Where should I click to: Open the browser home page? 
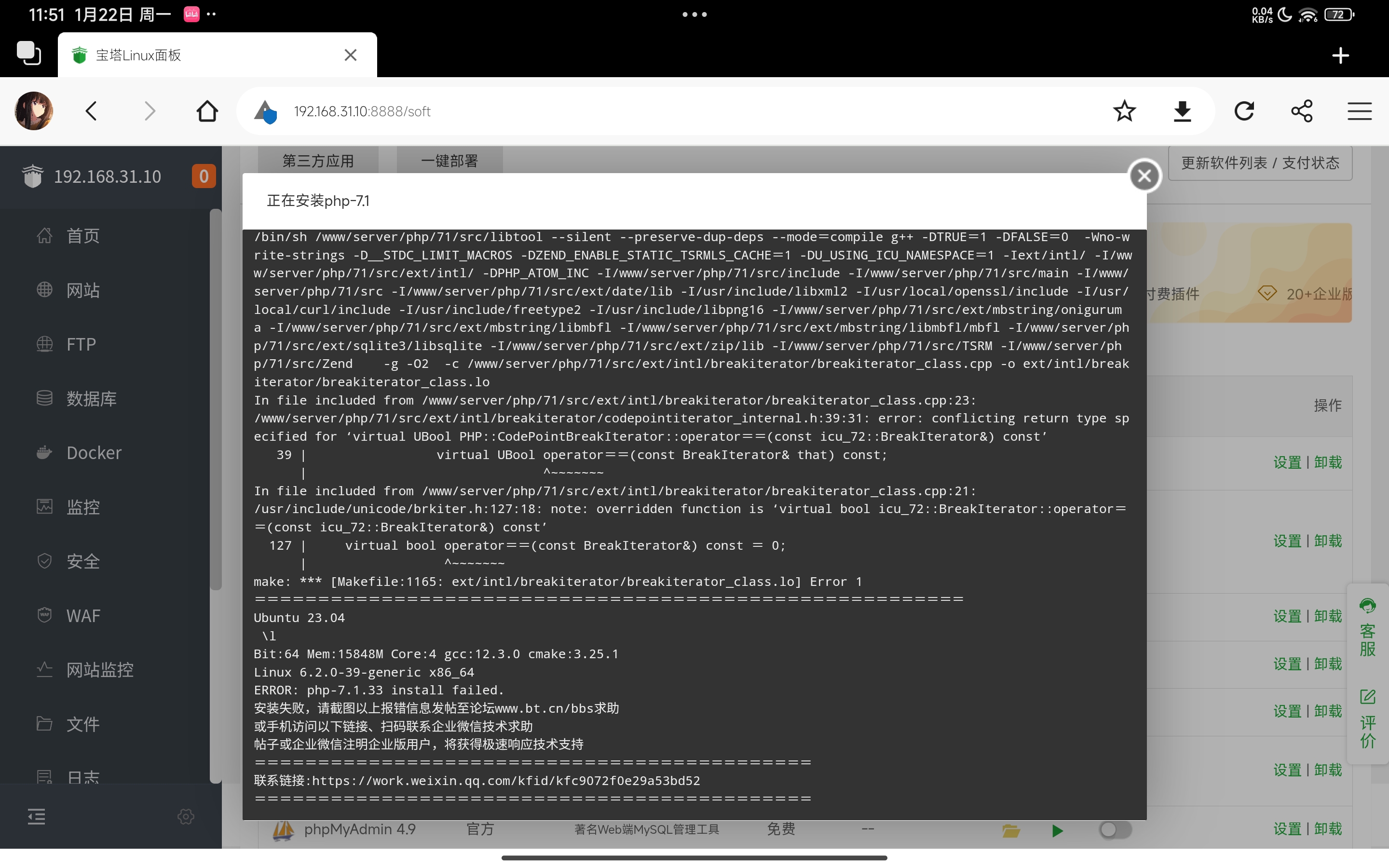[207, 111]
